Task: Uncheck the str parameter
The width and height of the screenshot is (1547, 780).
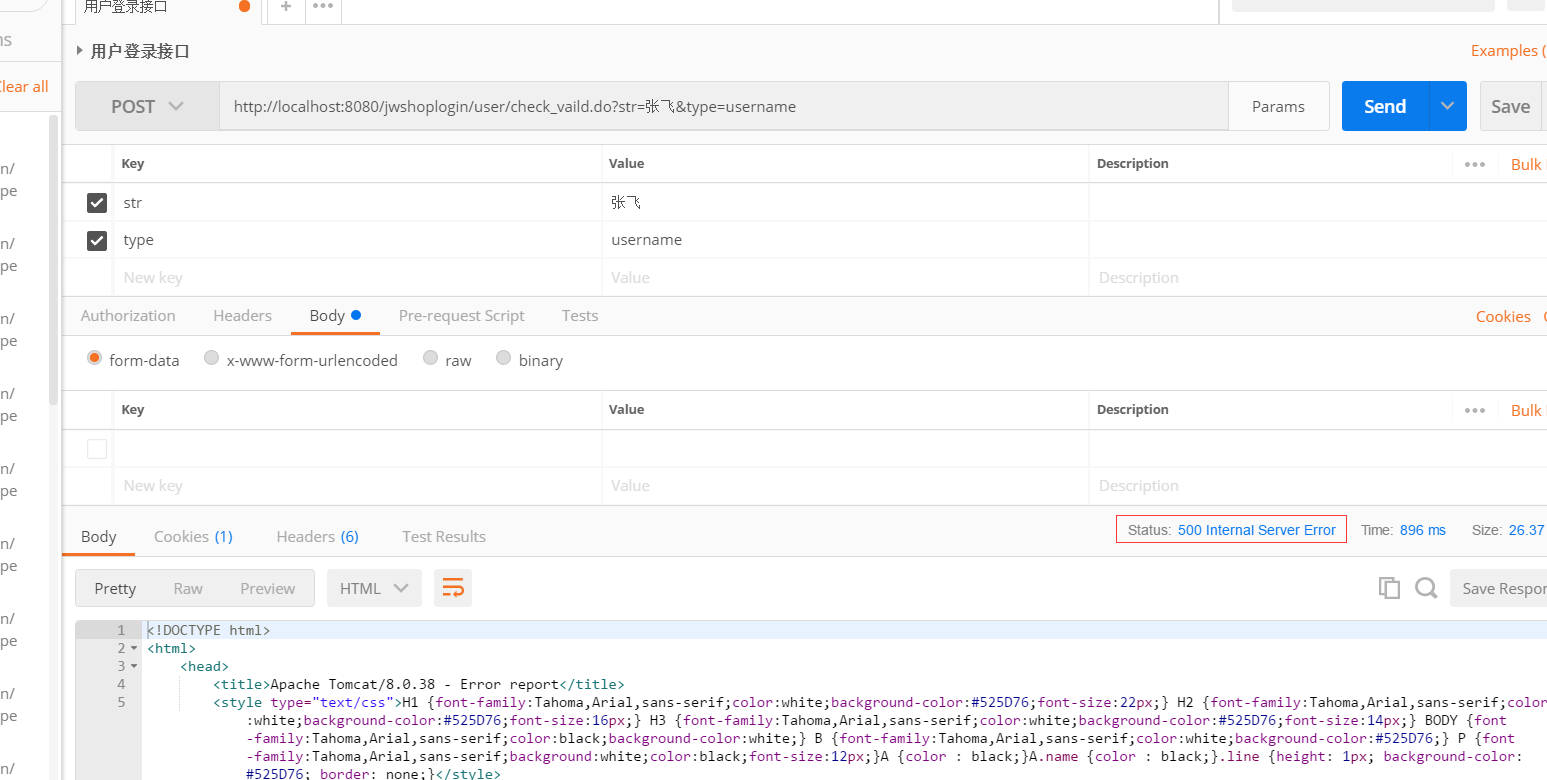Action: [x=96, y=203]
